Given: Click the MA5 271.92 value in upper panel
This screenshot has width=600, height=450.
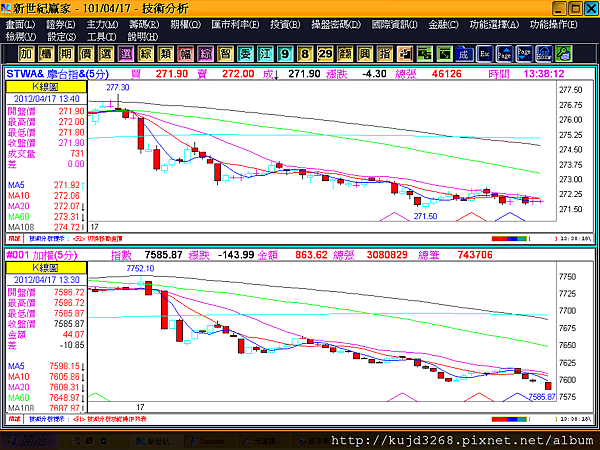Looking at the screenshot, I should pyautogui.click(x=67, y=185).
